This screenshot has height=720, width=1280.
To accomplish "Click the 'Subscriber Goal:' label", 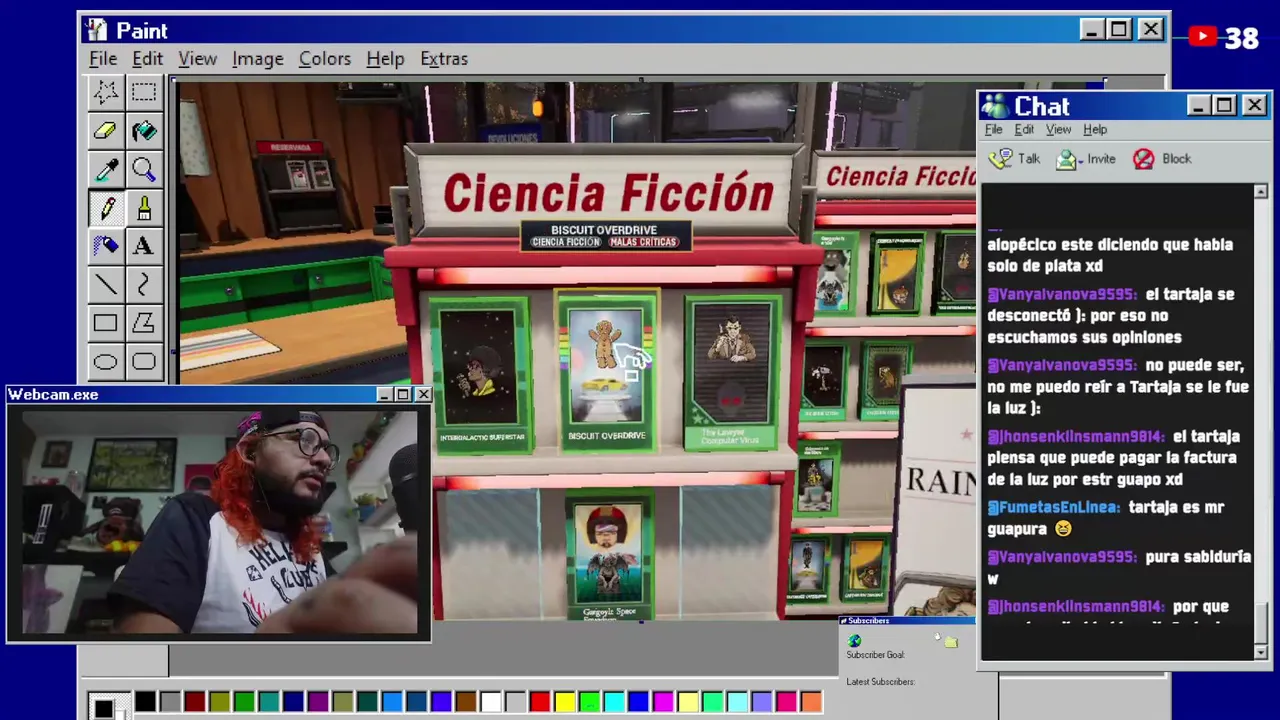I will point(875,655).
